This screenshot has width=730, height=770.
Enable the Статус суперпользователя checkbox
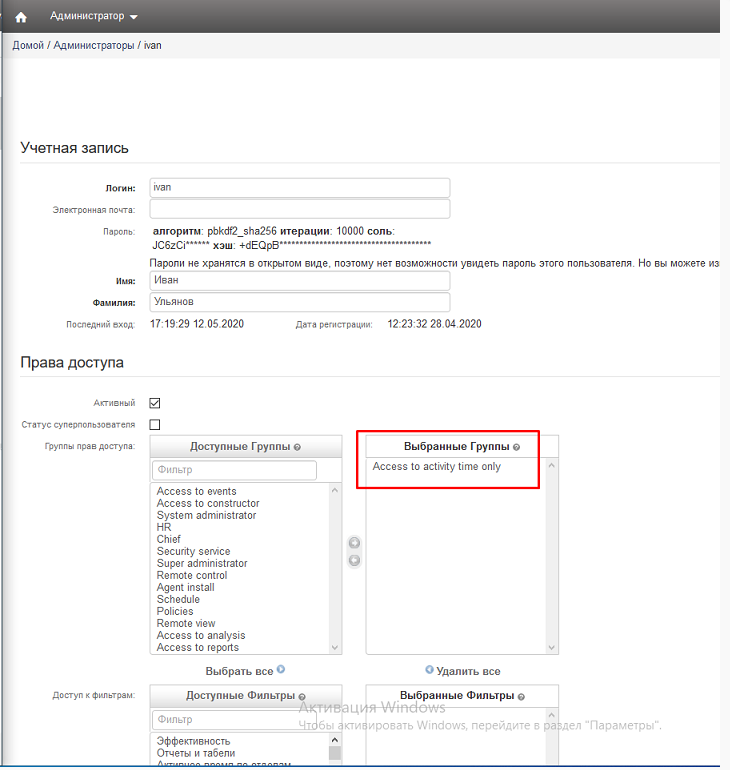pos(155,425)
